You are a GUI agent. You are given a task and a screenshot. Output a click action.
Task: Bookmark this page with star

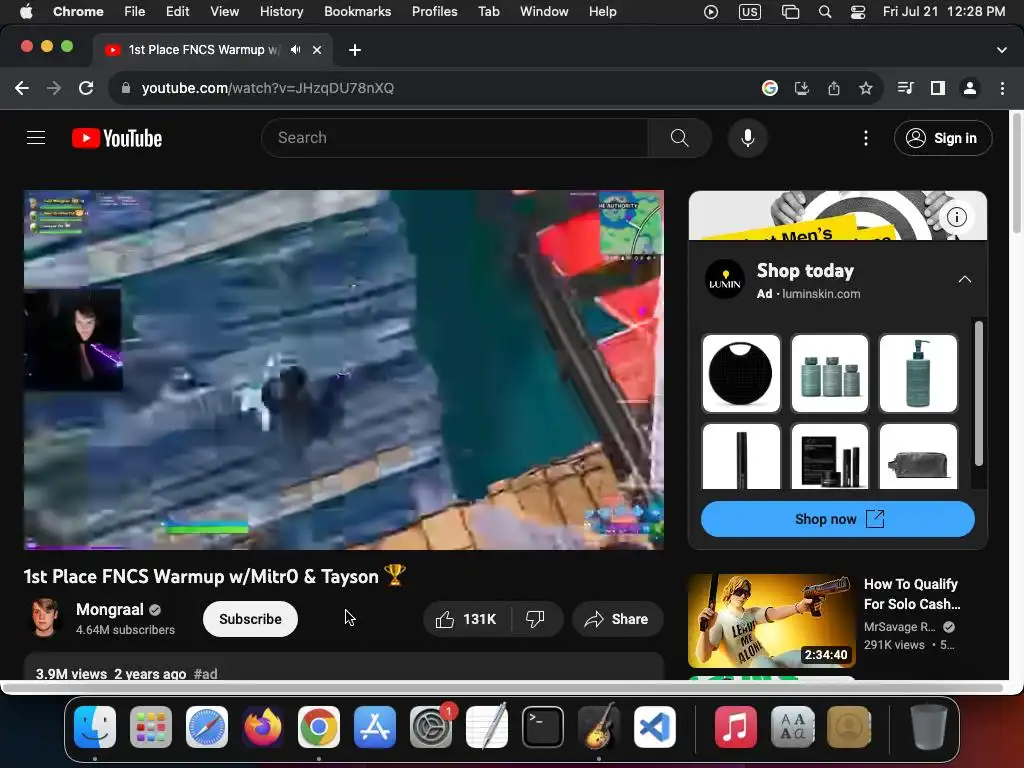pos(866,88)
